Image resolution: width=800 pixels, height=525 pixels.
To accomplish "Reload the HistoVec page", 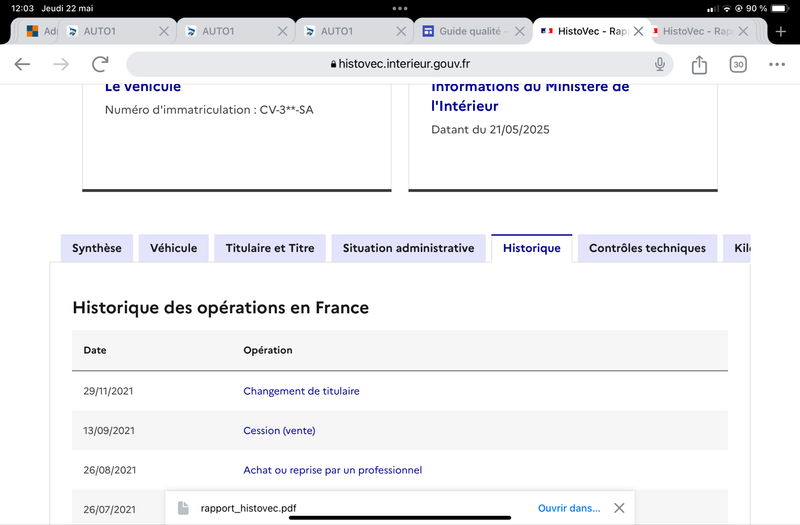I will (x=100, y=64).
